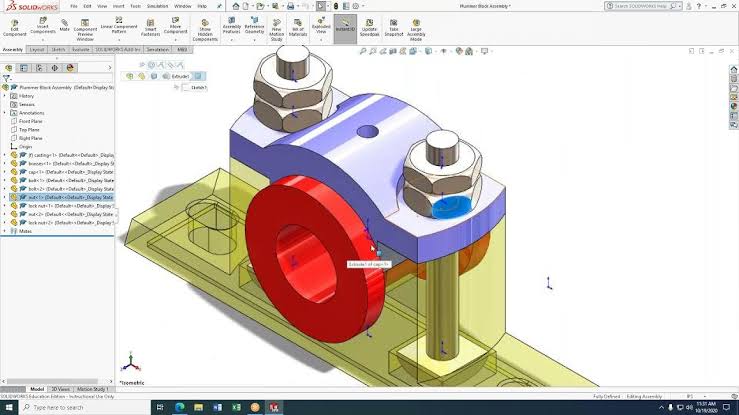Click the Smart Fasteners icon
The height and width of the screenshot is (415, 739).
tap(151, 25)
